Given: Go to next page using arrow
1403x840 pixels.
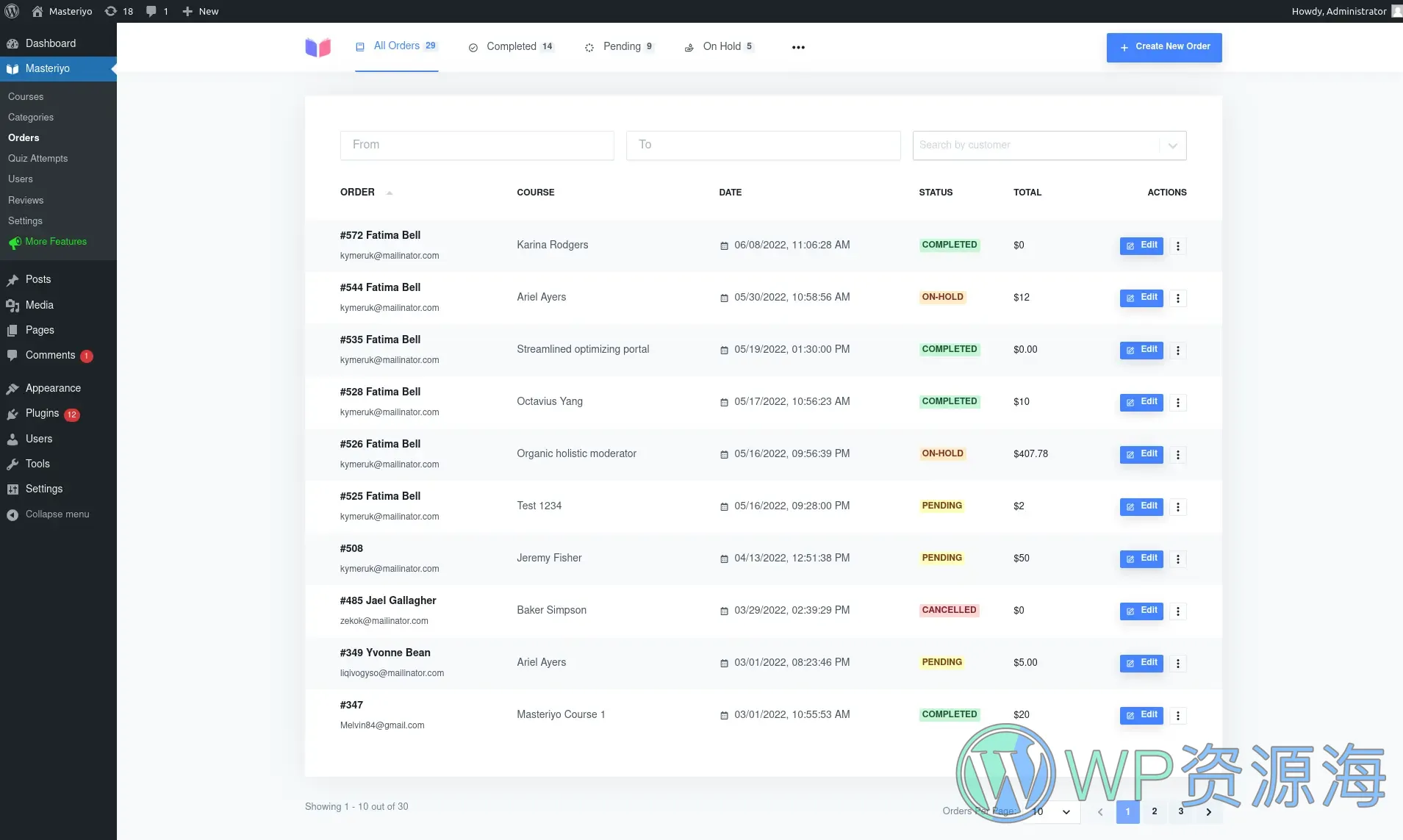Looking at the screenshot, I should click(1208, 812).
